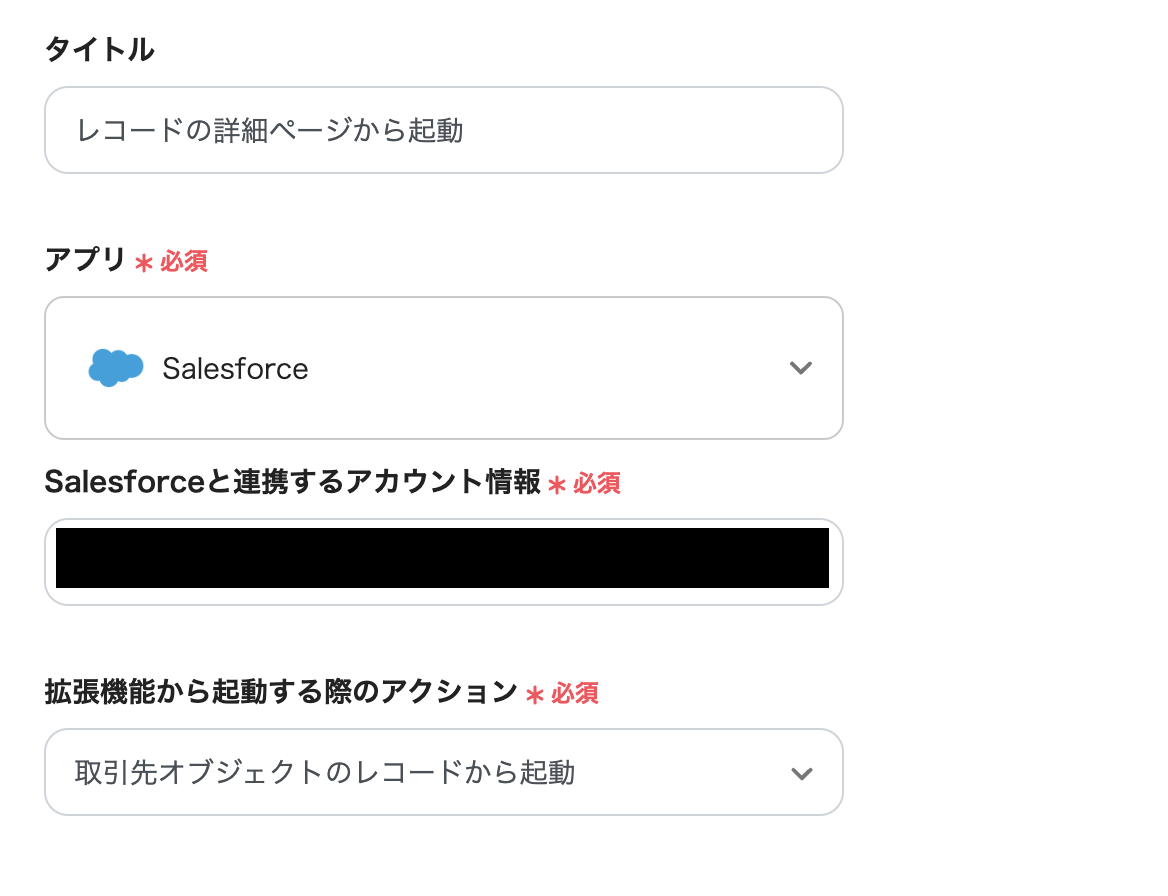Click the 拡張機能から起動する際のアクション label

280,692
